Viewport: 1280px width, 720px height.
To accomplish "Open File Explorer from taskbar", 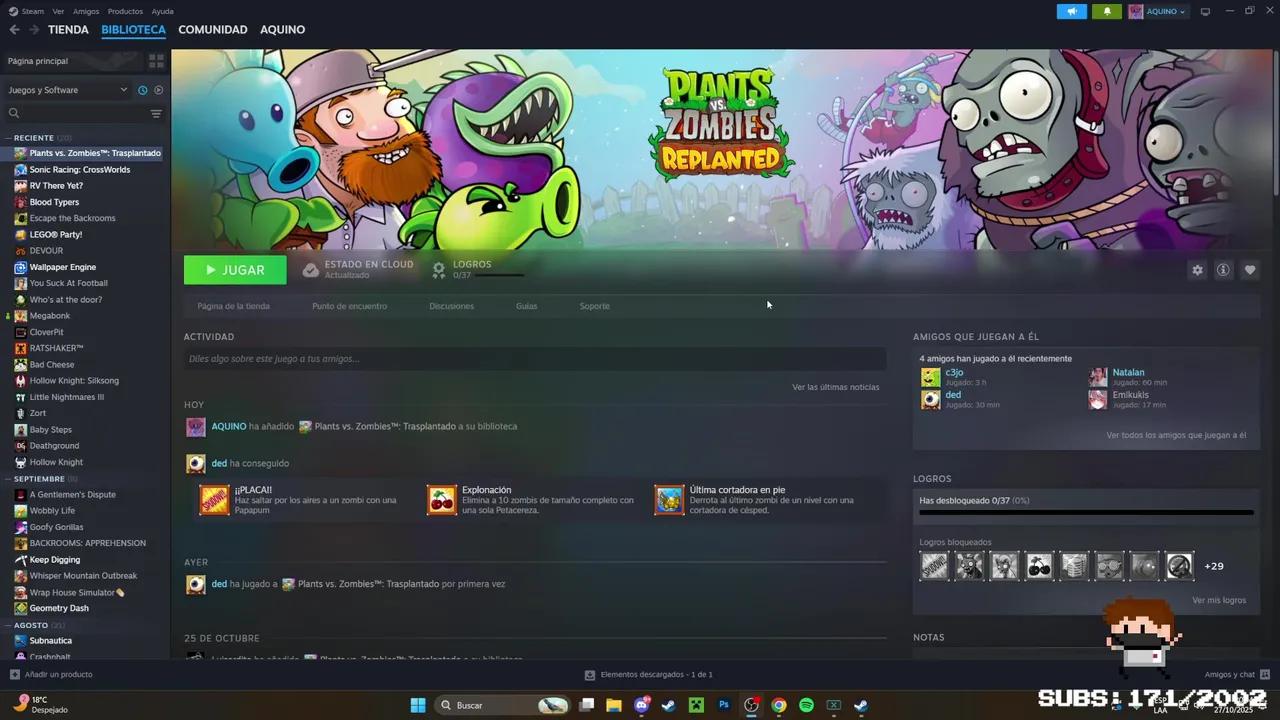I will (614, 705).
